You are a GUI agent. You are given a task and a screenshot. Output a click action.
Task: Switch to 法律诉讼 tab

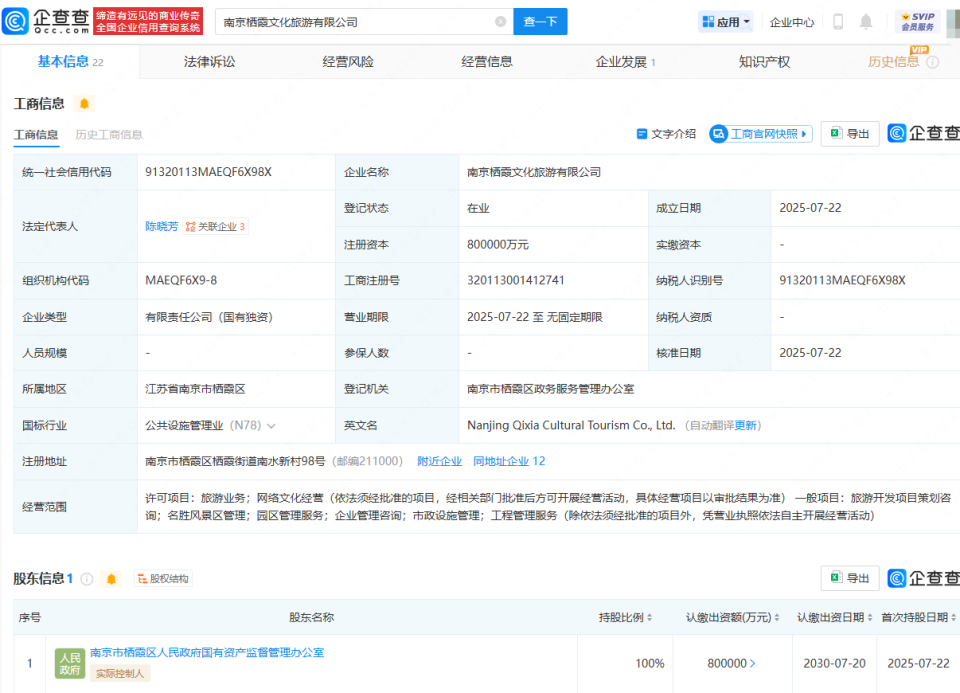pyautogui.click(x=209, y=62)
